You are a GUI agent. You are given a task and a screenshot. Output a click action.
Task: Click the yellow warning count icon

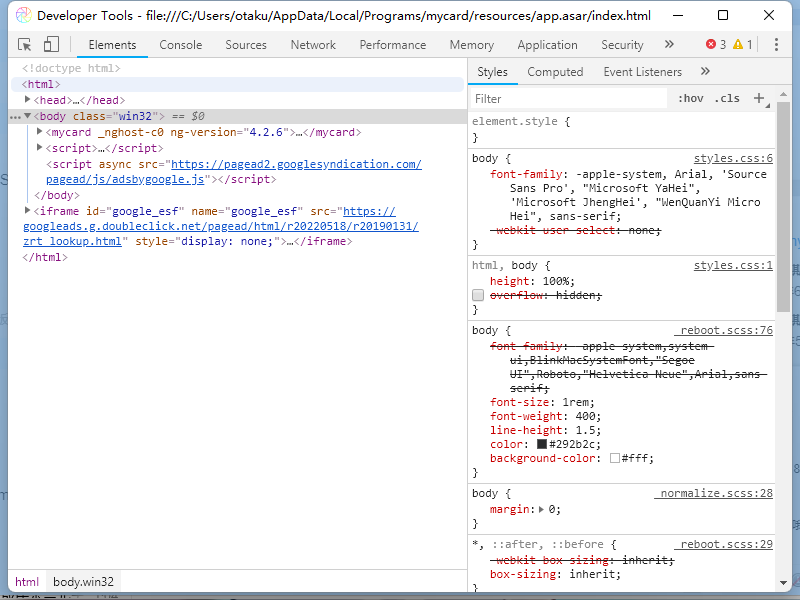click(738, 44)
